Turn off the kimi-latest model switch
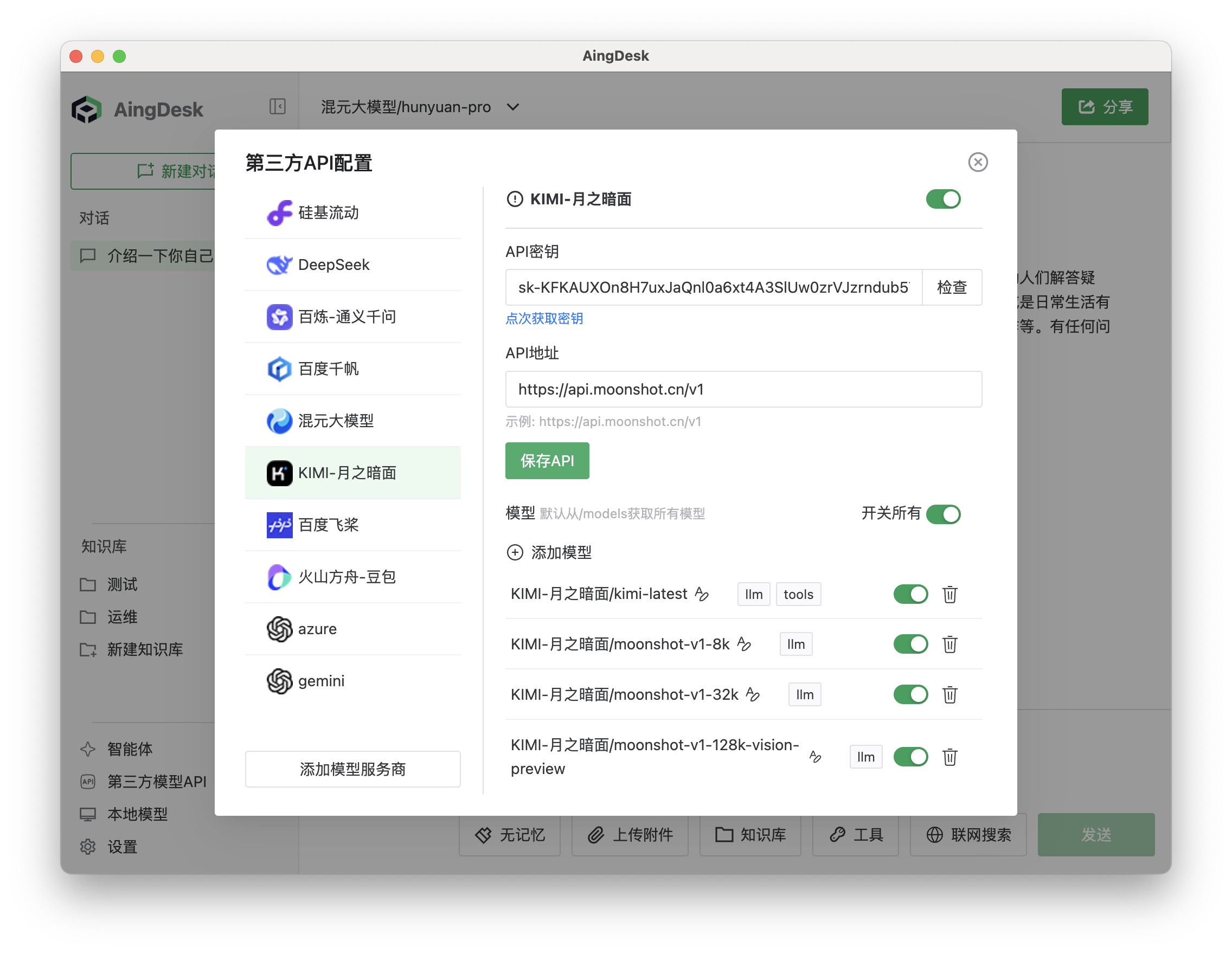Viewport: 1232px width, 954px height. point(910,594)
